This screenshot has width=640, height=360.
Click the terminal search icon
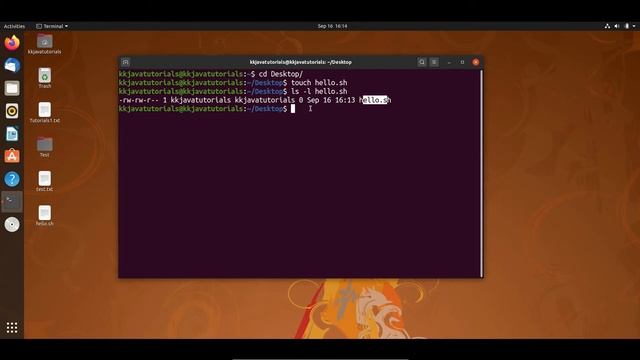[422, 62]
